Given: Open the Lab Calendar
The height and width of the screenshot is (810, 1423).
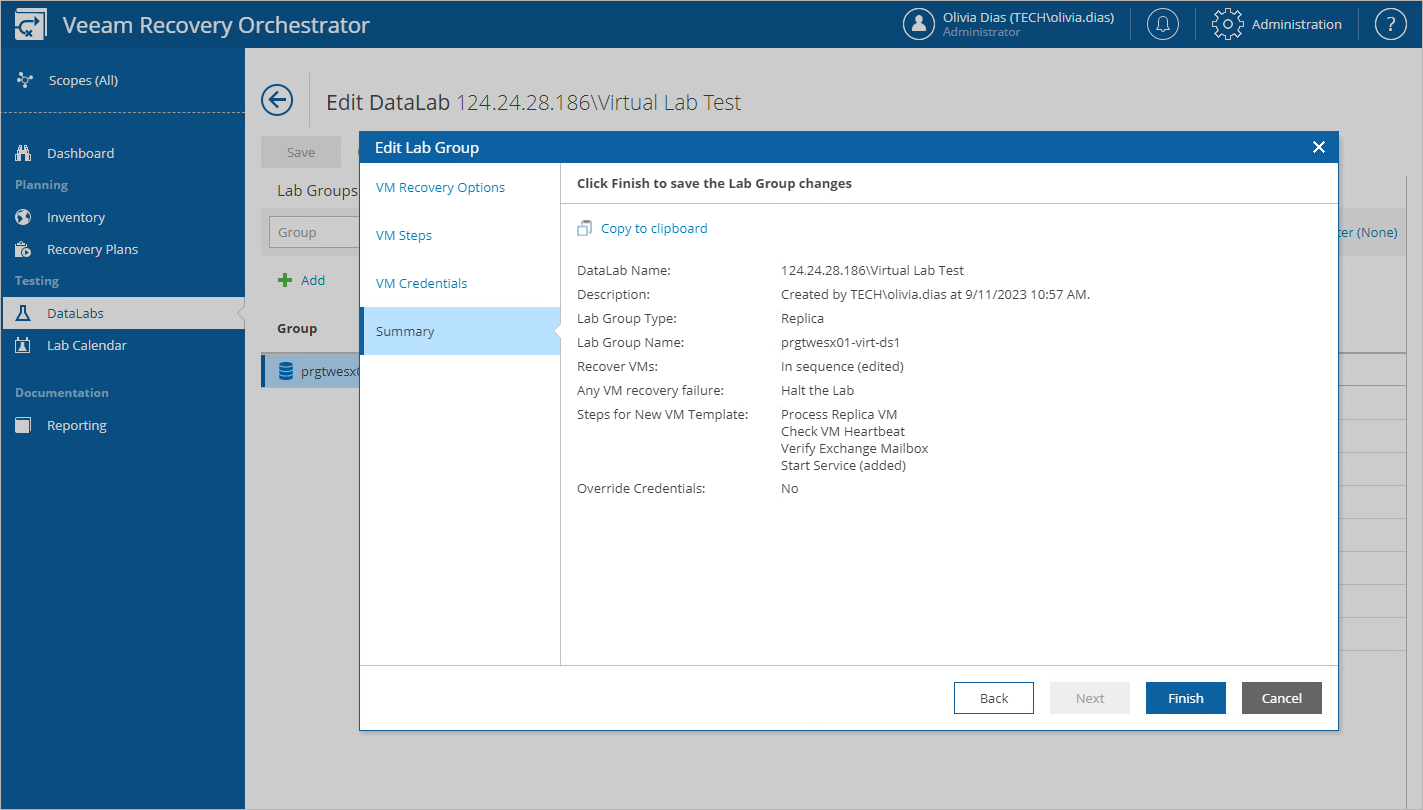Looking at the screenshot, I should pos(88,345).
